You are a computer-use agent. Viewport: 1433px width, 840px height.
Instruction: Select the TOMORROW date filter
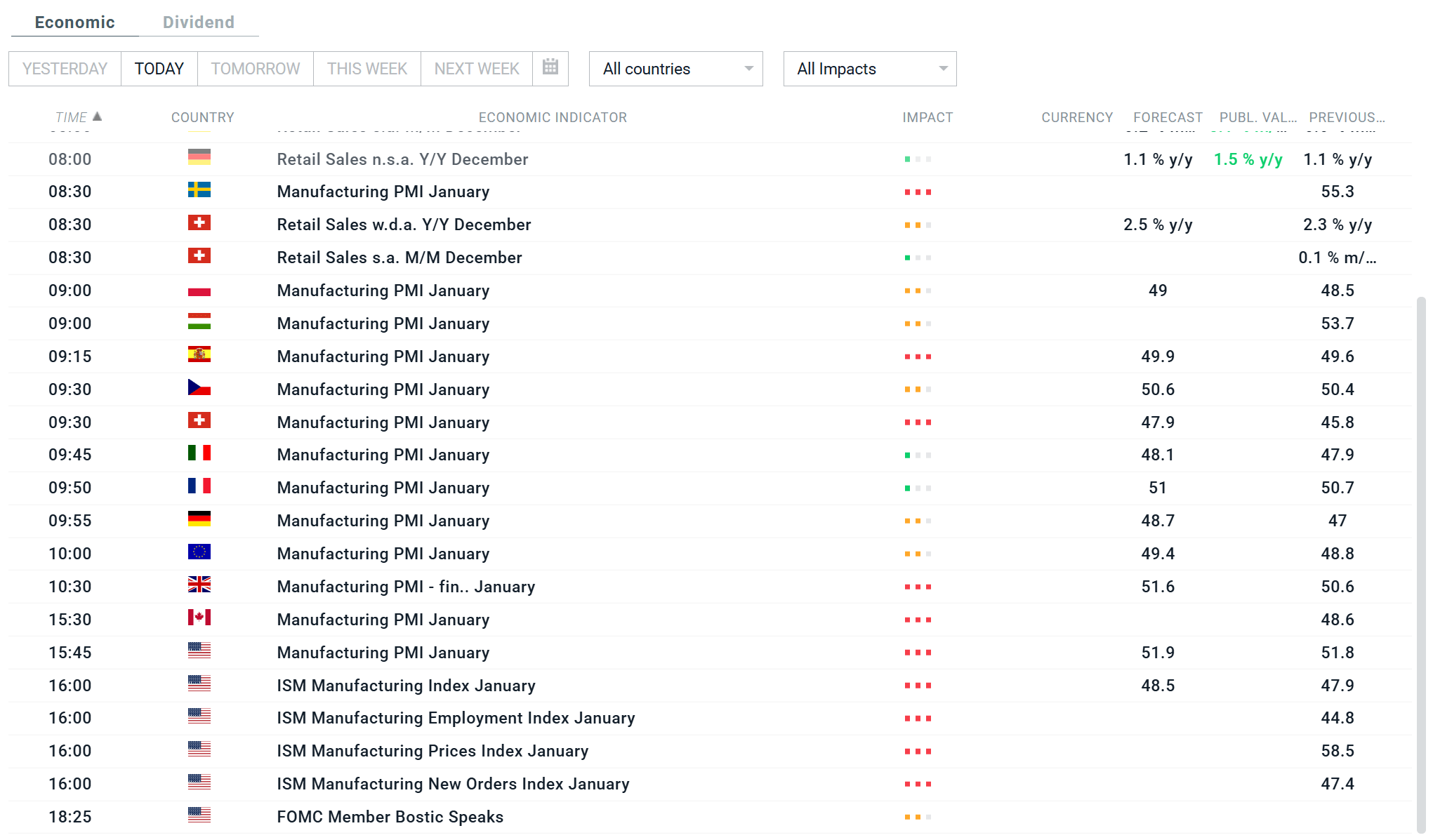tap(255, 69)
